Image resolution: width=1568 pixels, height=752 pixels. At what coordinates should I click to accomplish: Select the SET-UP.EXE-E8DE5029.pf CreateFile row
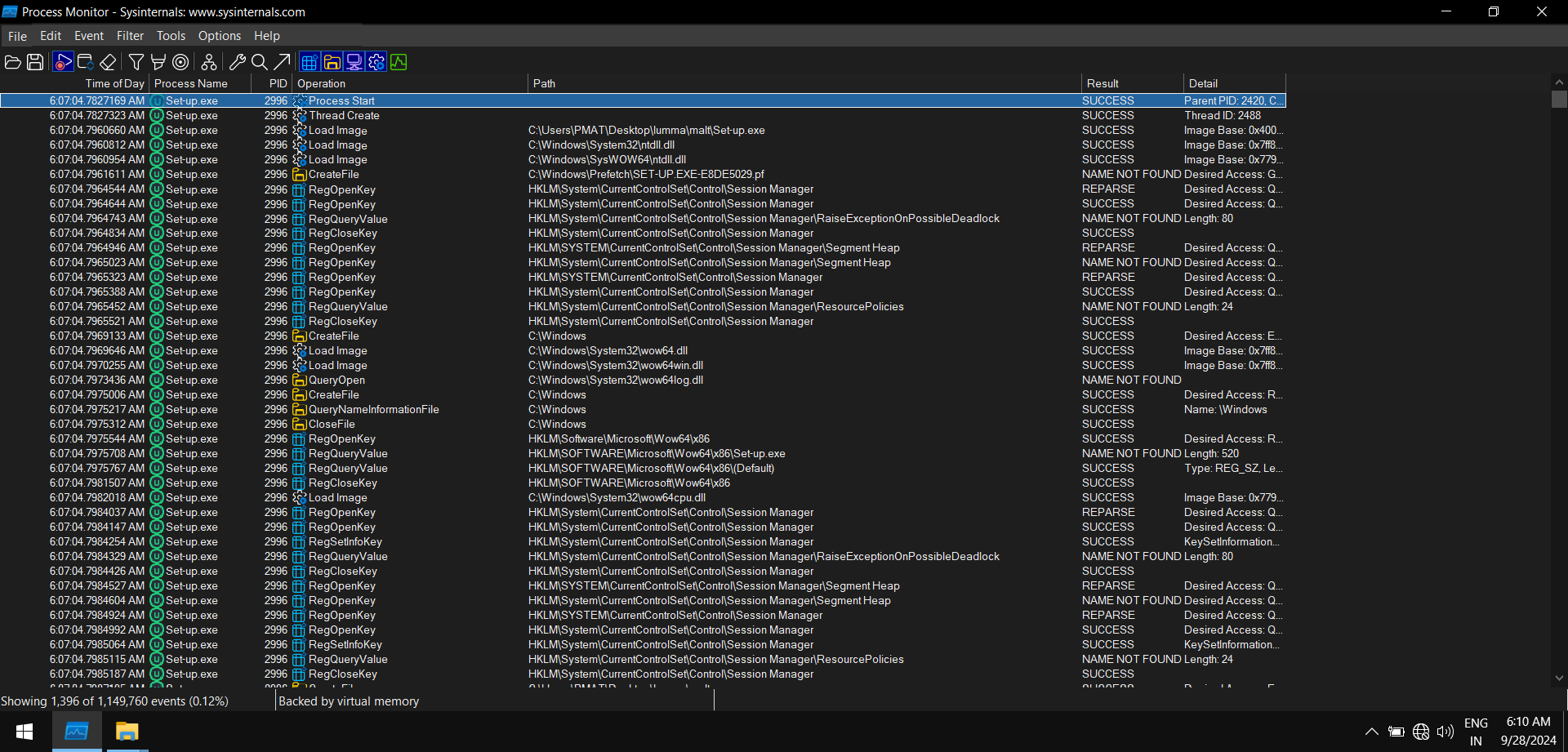pyautogui.click(x=643, y=174)
